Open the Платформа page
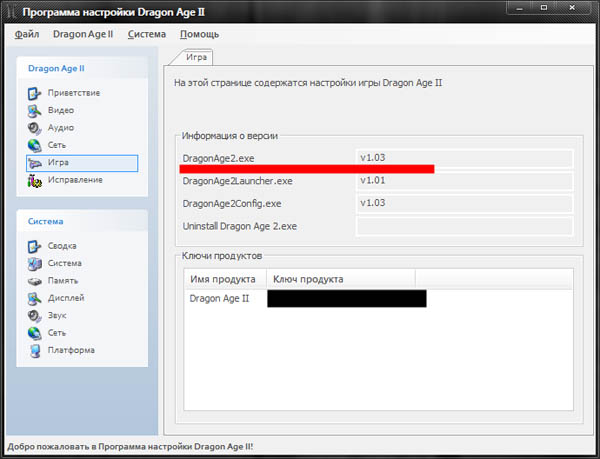Viewport: 600px width, 459px height. point(71,350)
